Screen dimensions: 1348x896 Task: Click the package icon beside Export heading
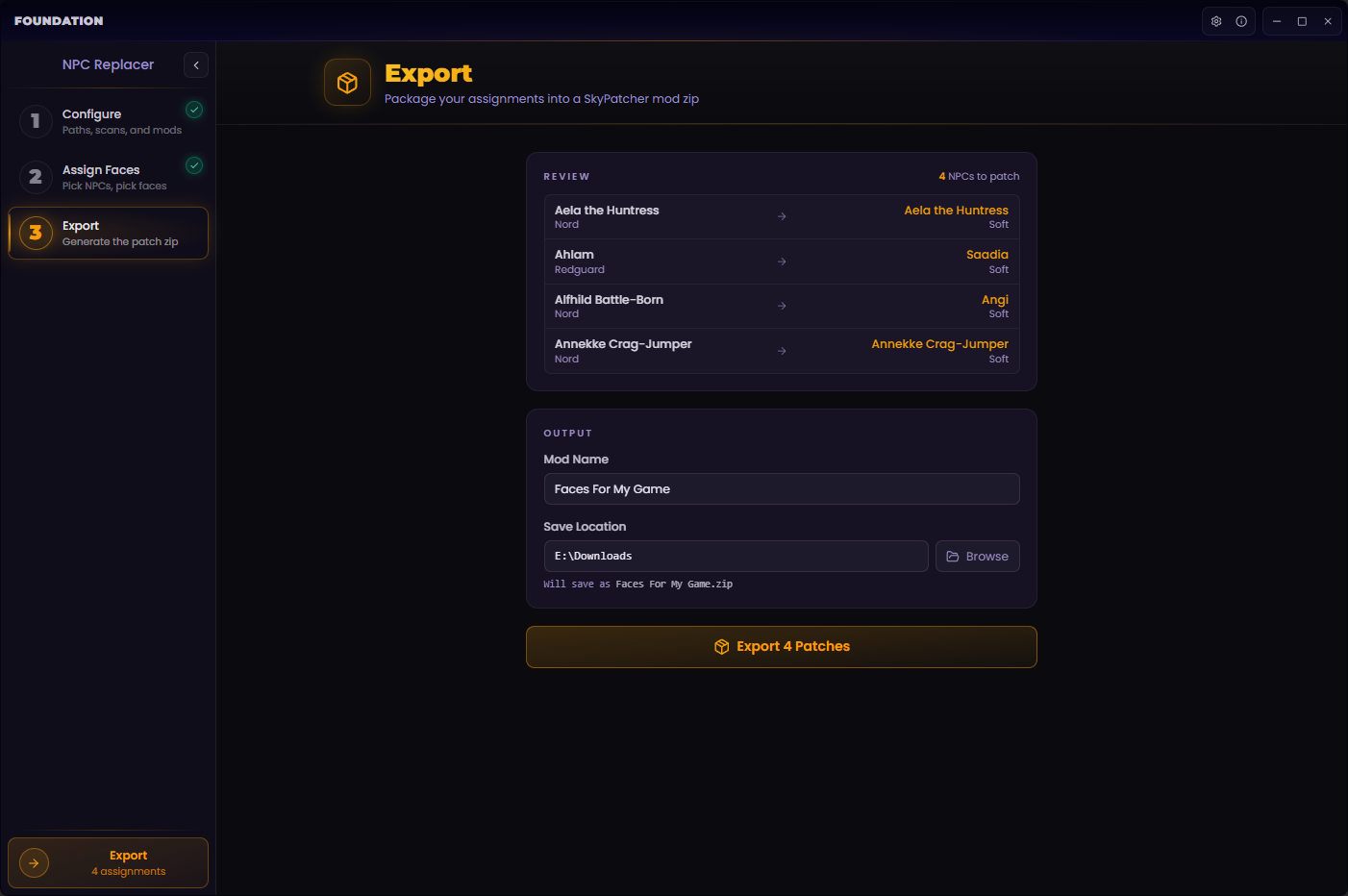coord(347,83)
